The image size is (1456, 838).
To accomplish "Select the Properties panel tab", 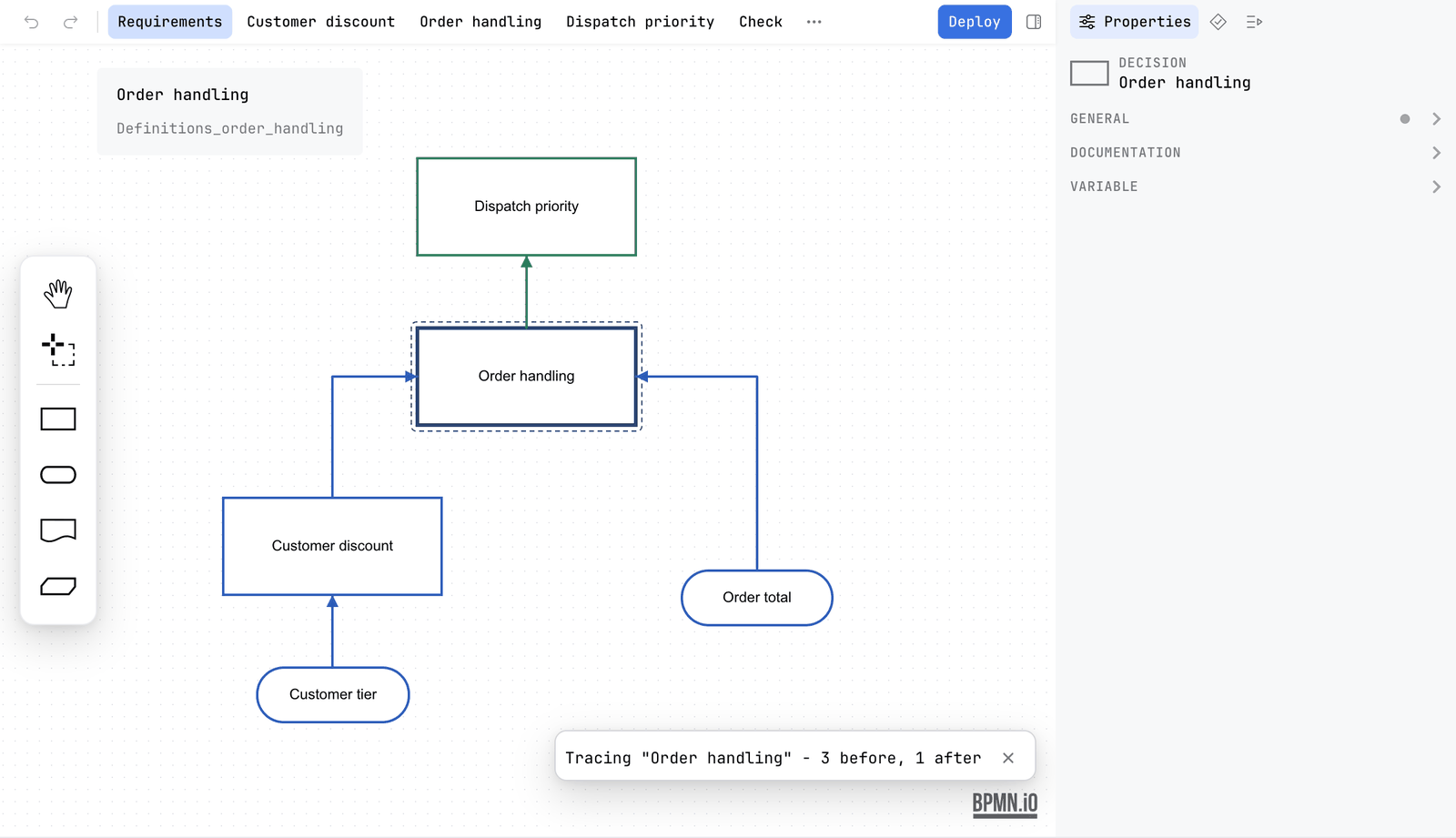I will (x=1135, y=22).
